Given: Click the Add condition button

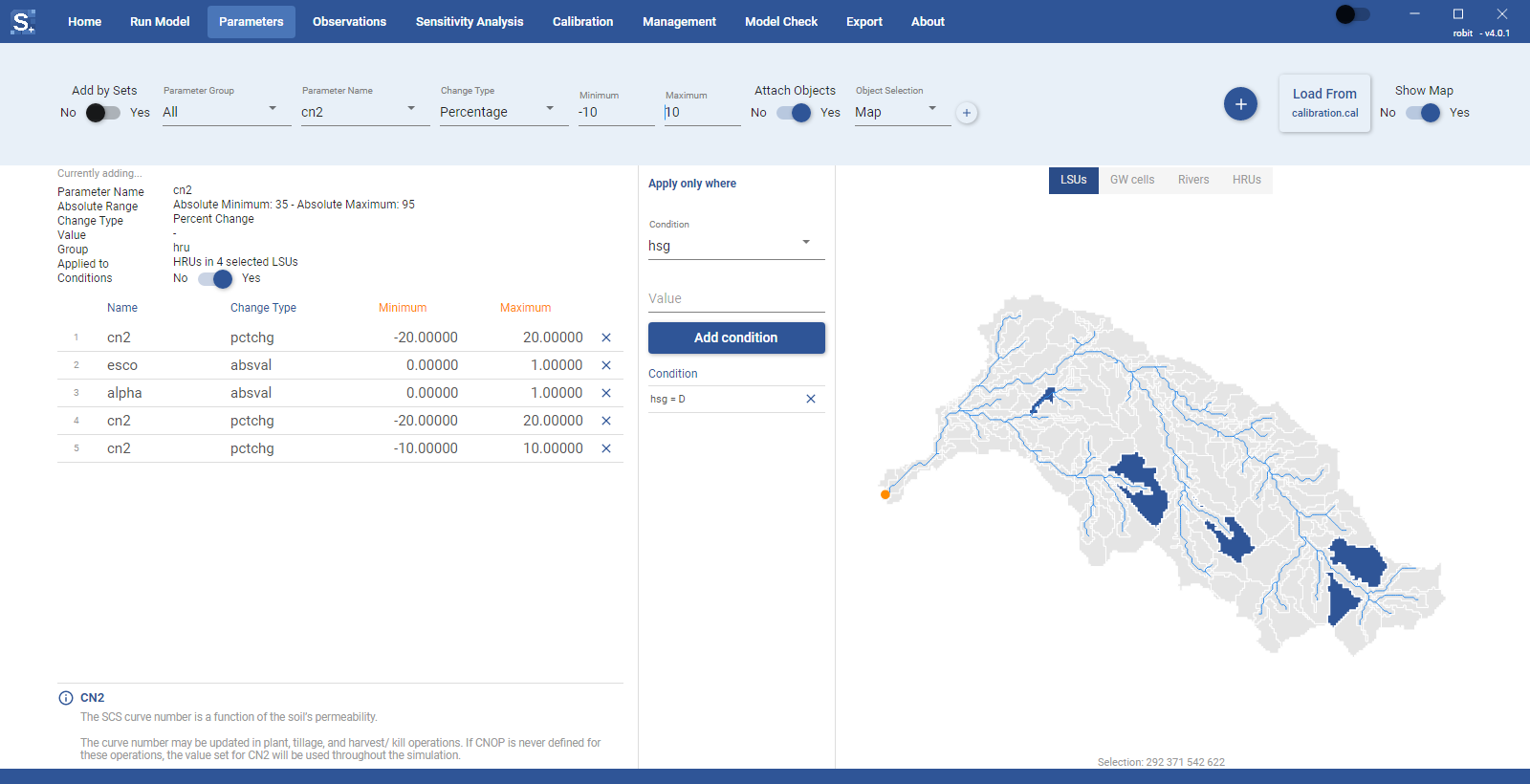Looking at the screenshot, I should [736, 338].
